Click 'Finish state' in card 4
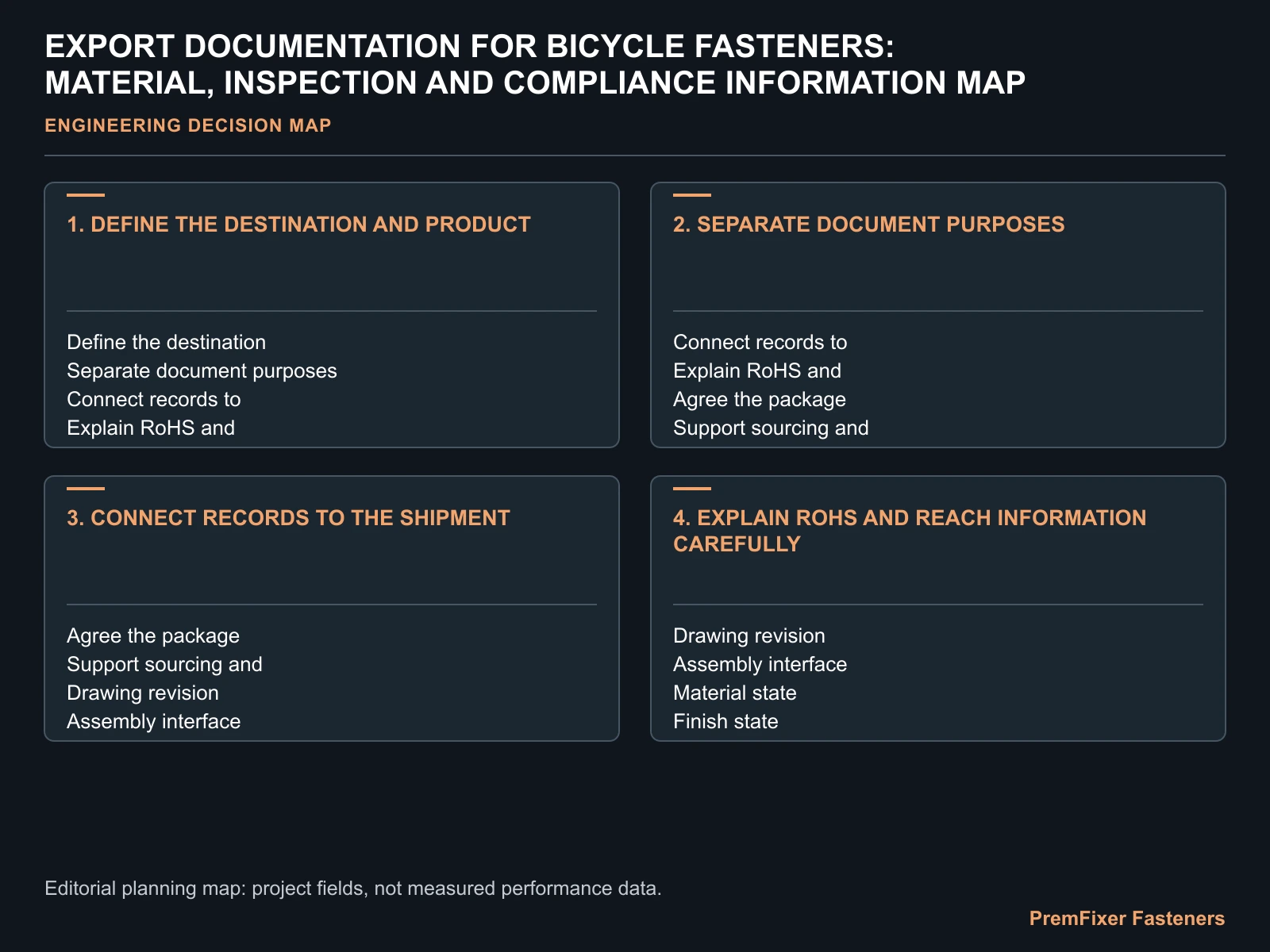This screenshot has width=1270, height=952. pos(725,722)
